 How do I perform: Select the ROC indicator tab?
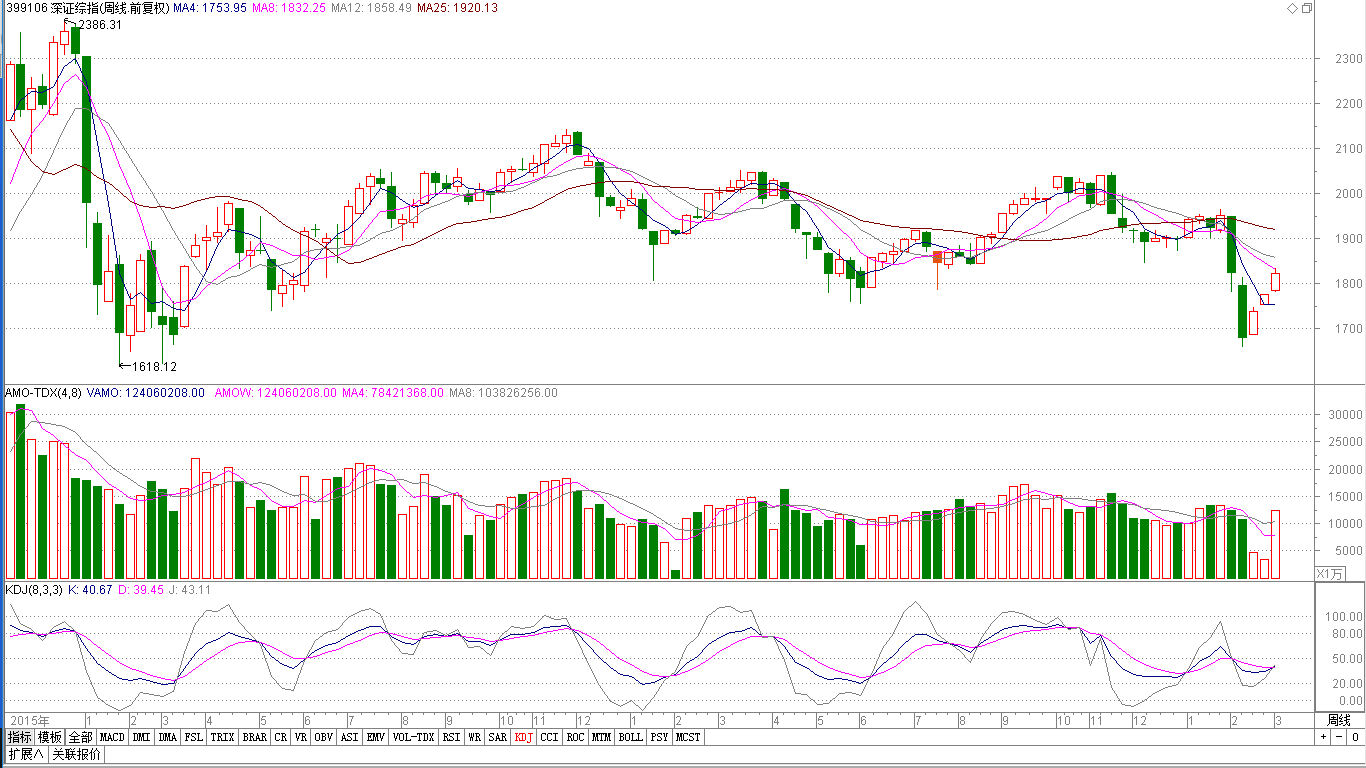coord(575,737)
